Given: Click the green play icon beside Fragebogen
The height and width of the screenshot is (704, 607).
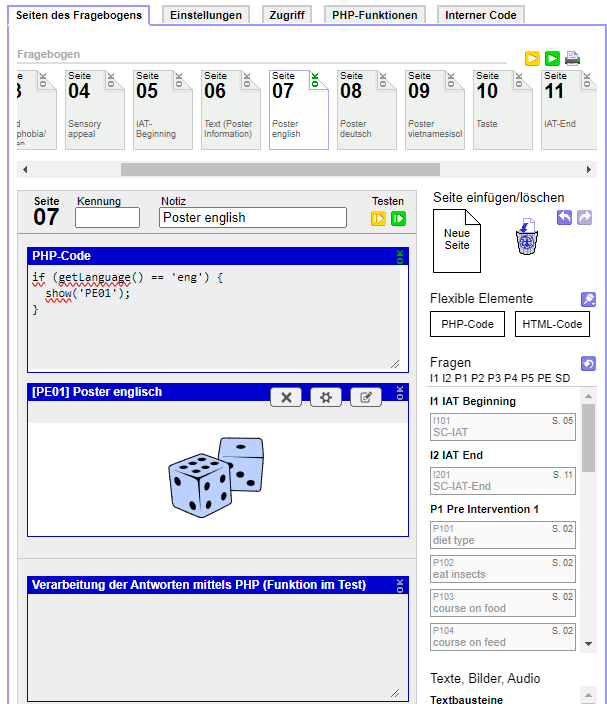Looking at the screenshot, I should (552, 58).
